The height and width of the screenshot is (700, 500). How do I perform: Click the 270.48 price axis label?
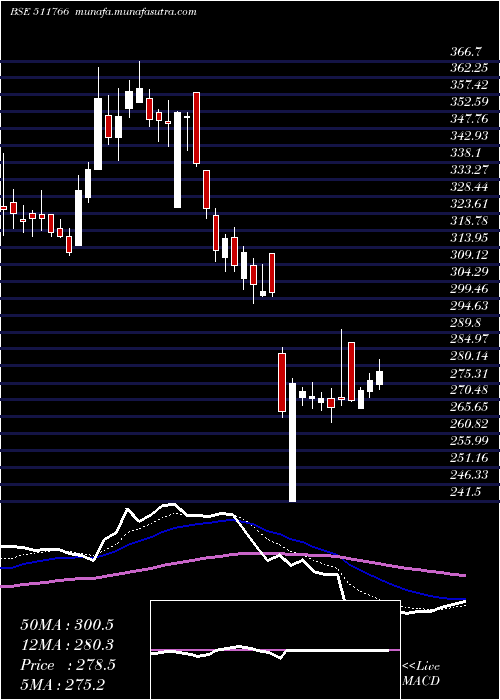click(x=469, y=391)
